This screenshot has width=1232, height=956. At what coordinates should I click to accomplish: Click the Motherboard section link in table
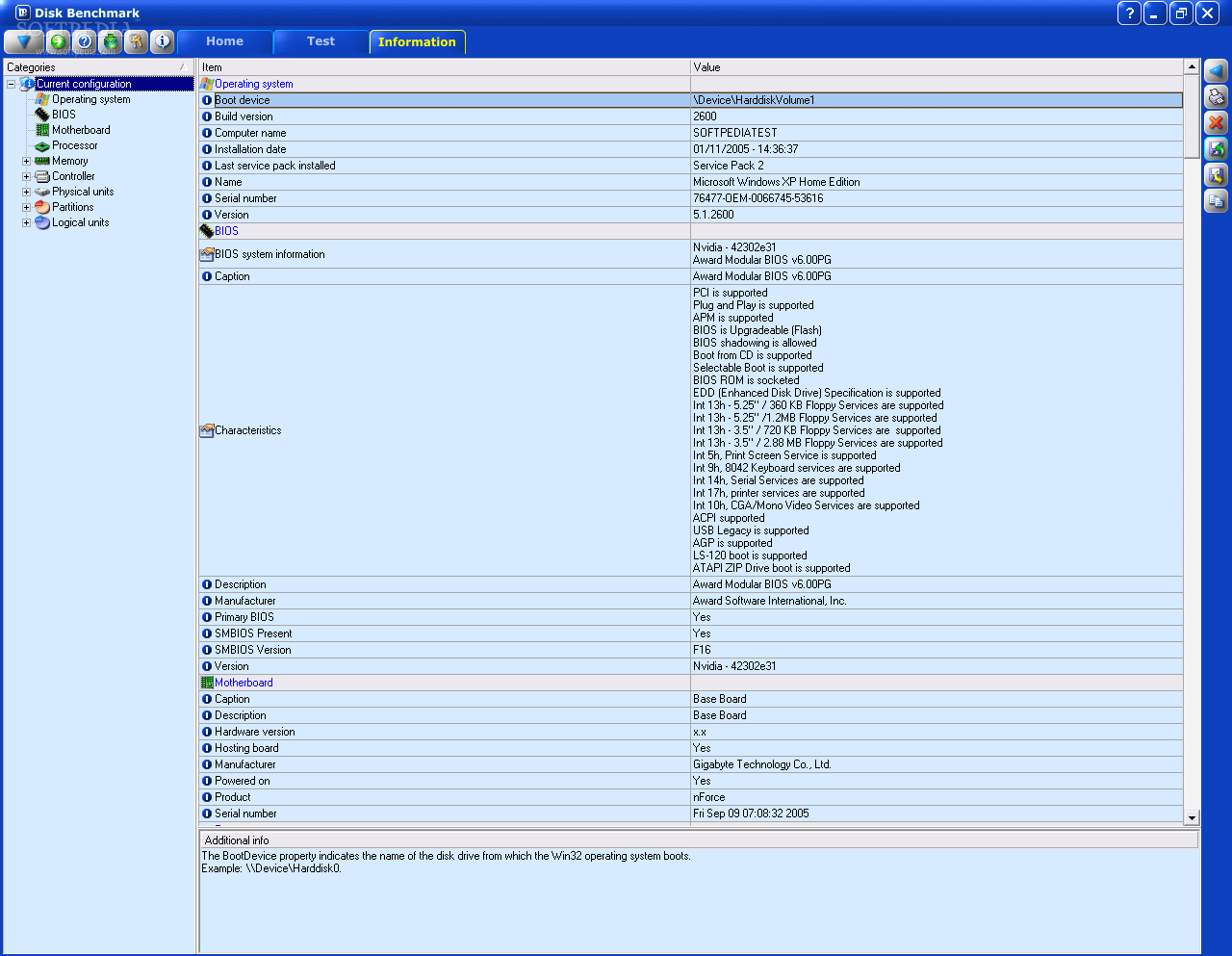244,683
